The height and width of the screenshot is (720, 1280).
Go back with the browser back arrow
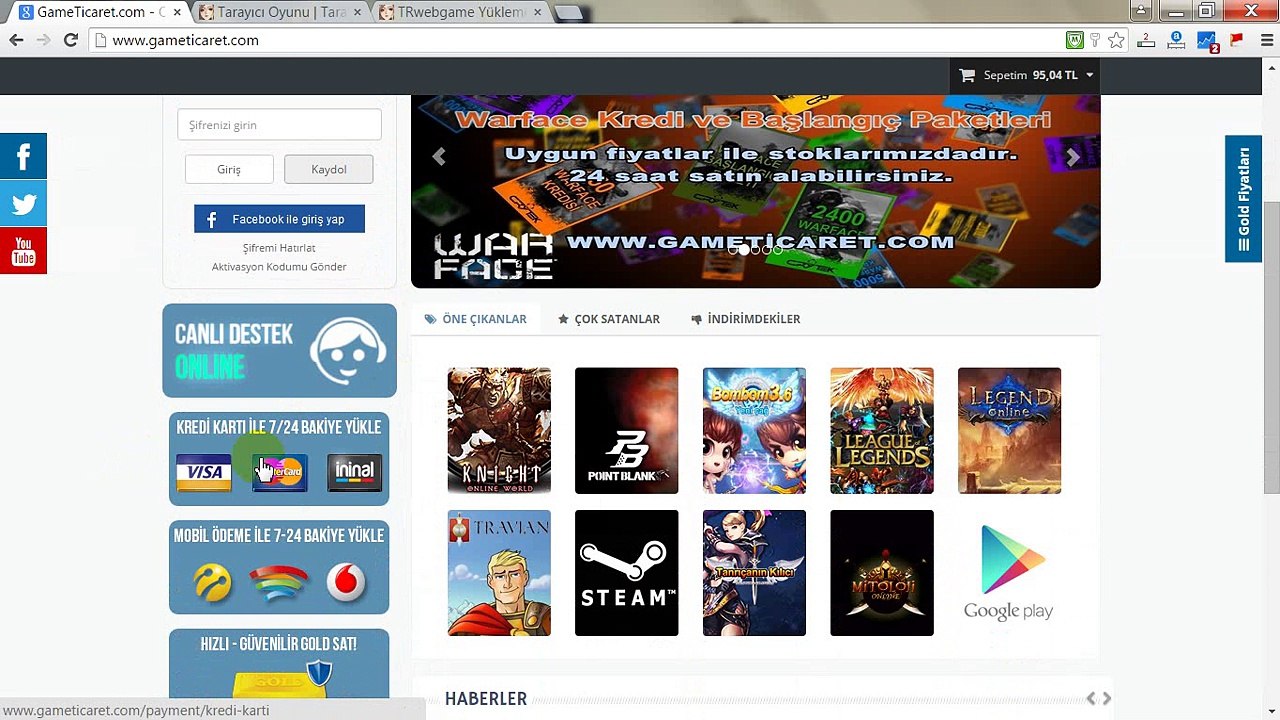tap(16, 40)
